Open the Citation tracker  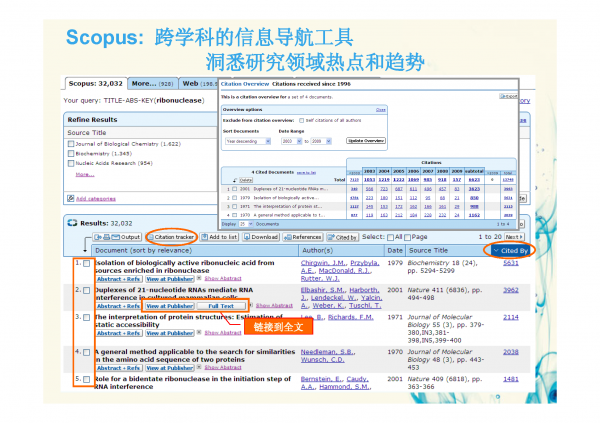click(x=171, y=237)
